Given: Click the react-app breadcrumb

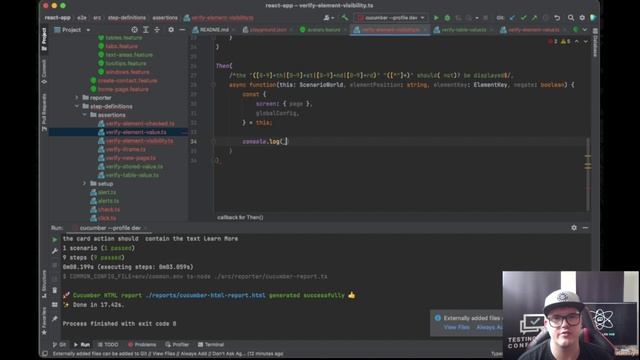Looking at the screenshot, I should (x=57, y=18).
